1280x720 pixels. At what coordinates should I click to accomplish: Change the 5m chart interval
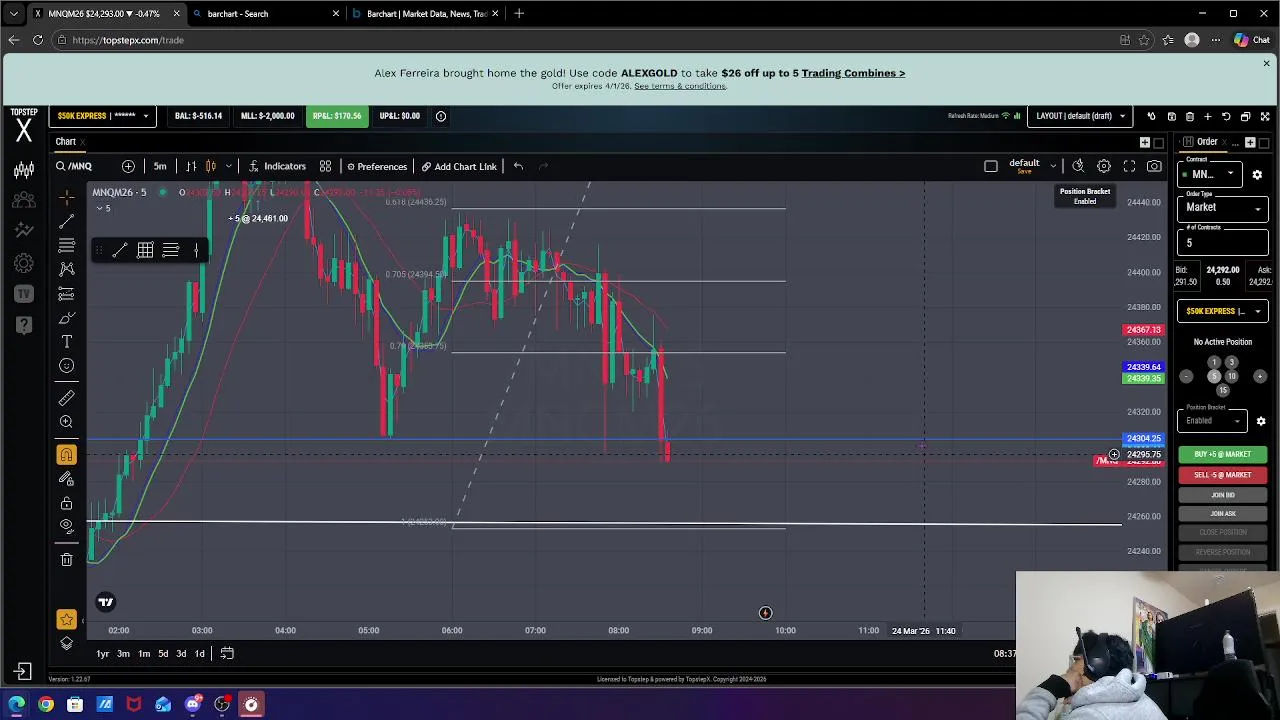tap(160, 166)
